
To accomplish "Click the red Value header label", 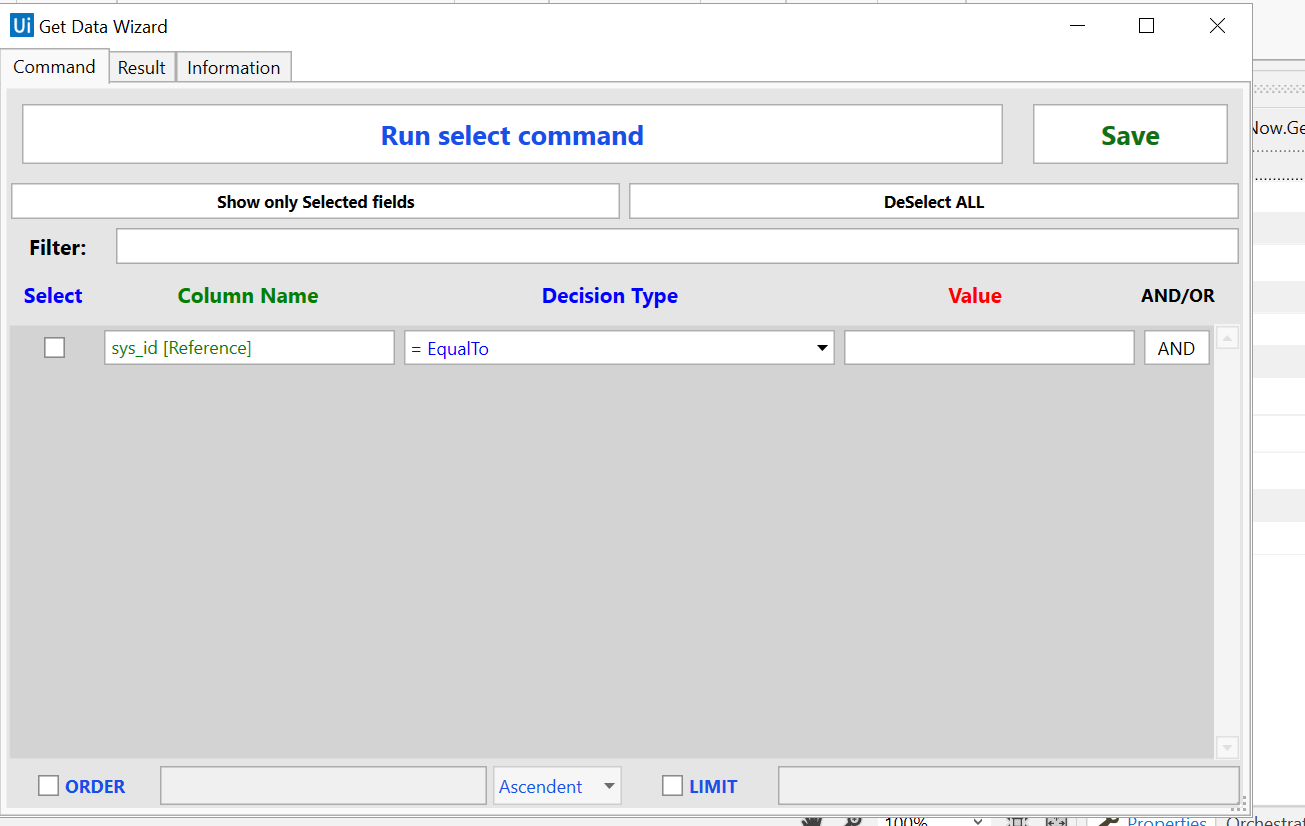I will tap(975, 296).
